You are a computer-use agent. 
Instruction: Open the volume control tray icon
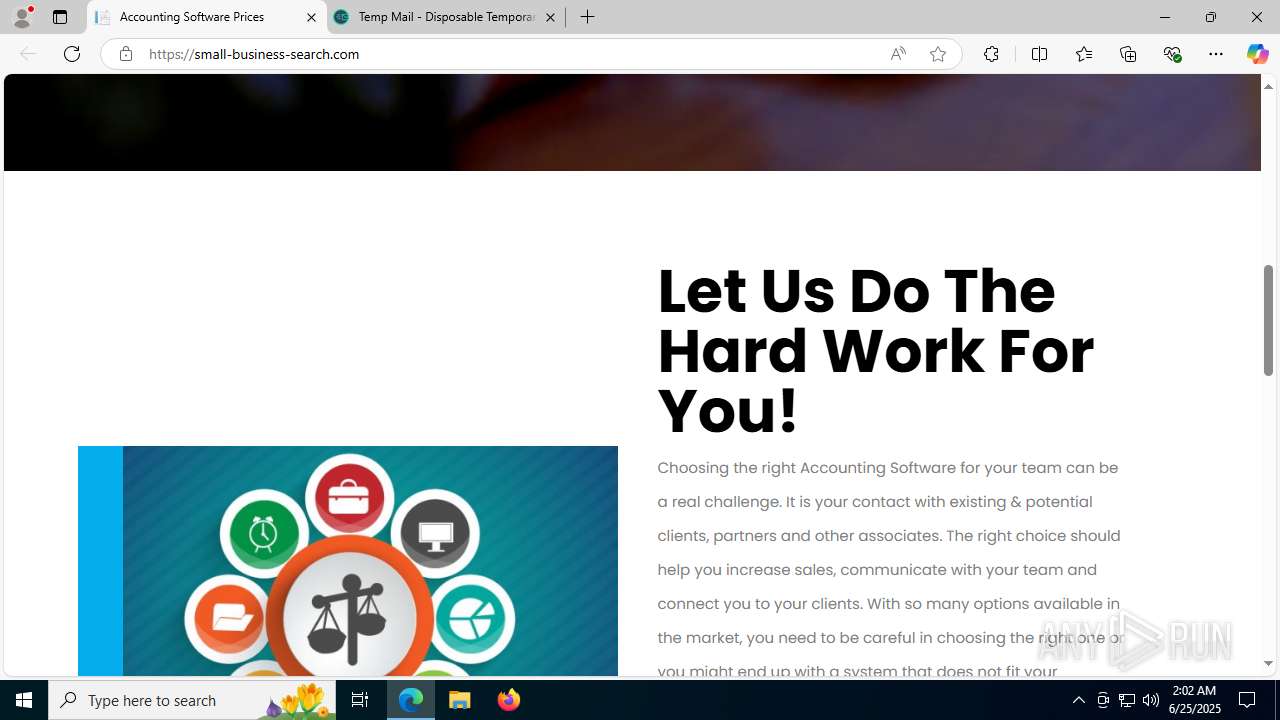point(1151,700)
